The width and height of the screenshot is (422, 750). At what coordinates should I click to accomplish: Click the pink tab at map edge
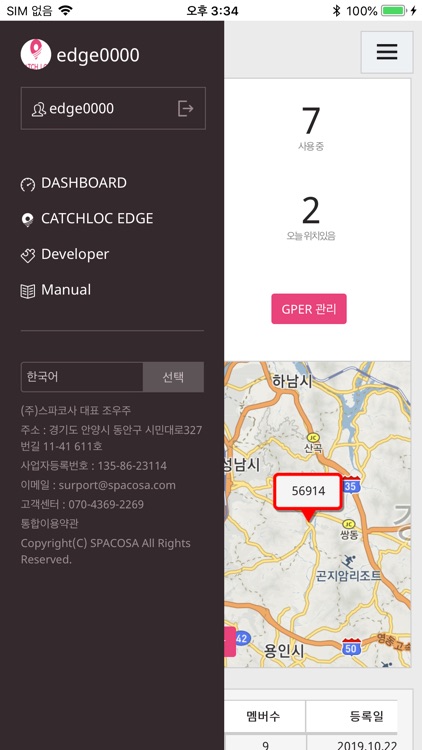click(x=230, y=641)
